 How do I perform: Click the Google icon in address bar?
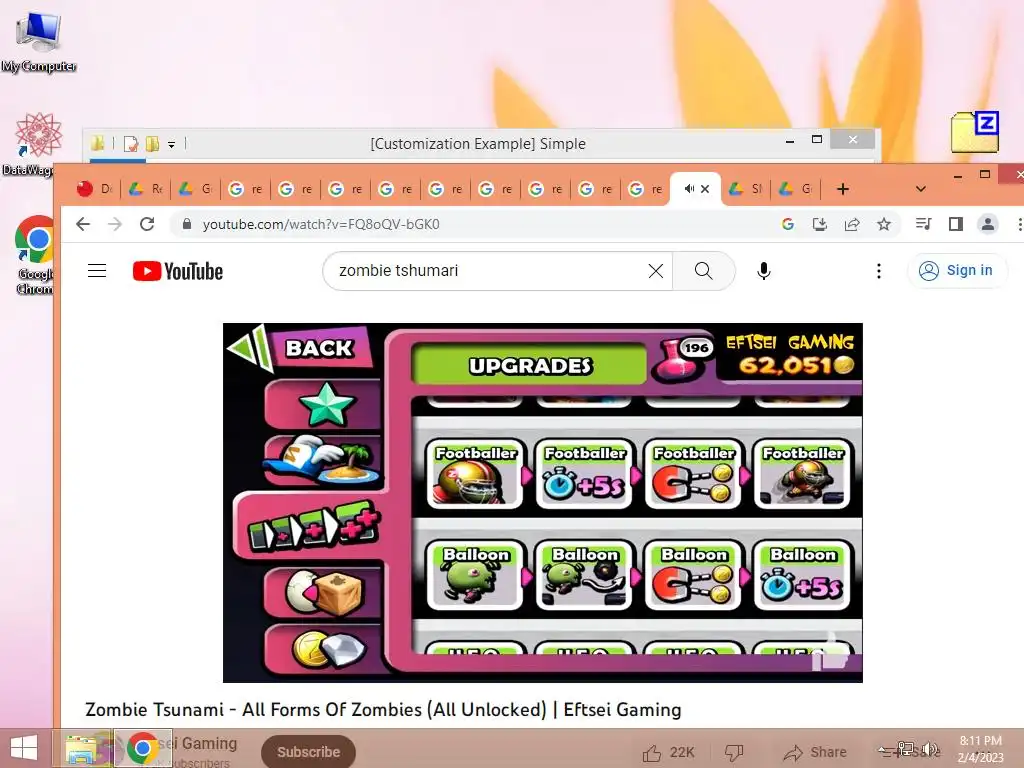pos(788,225)
